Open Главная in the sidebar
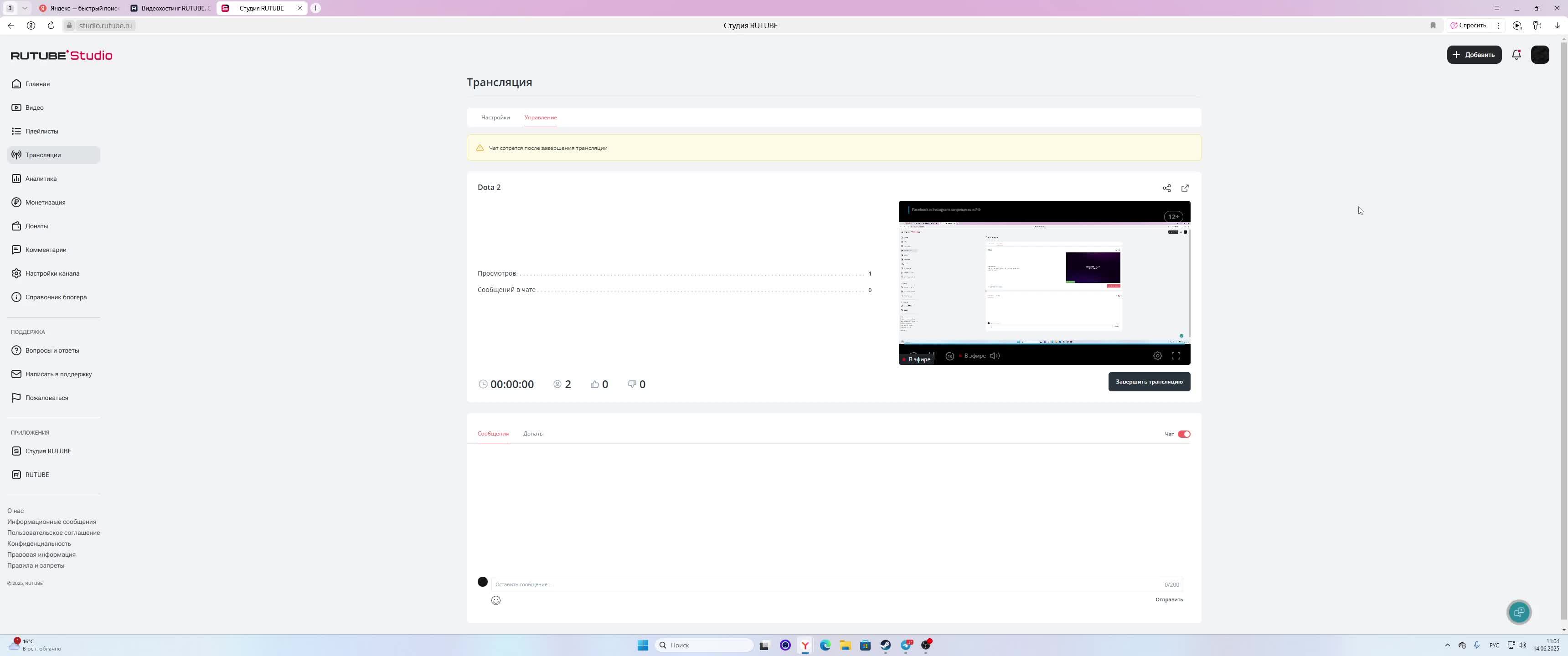 click(x=54, y=84)
